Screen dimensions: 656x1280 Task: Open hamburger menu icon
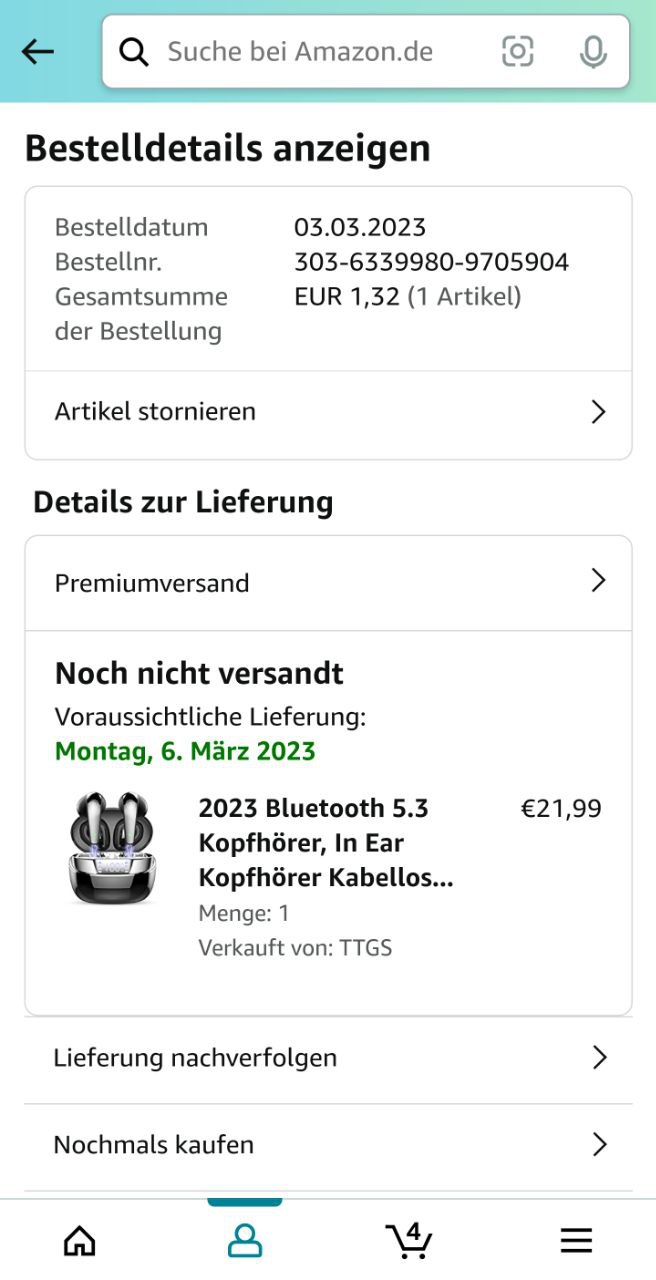pos(576,1241)
